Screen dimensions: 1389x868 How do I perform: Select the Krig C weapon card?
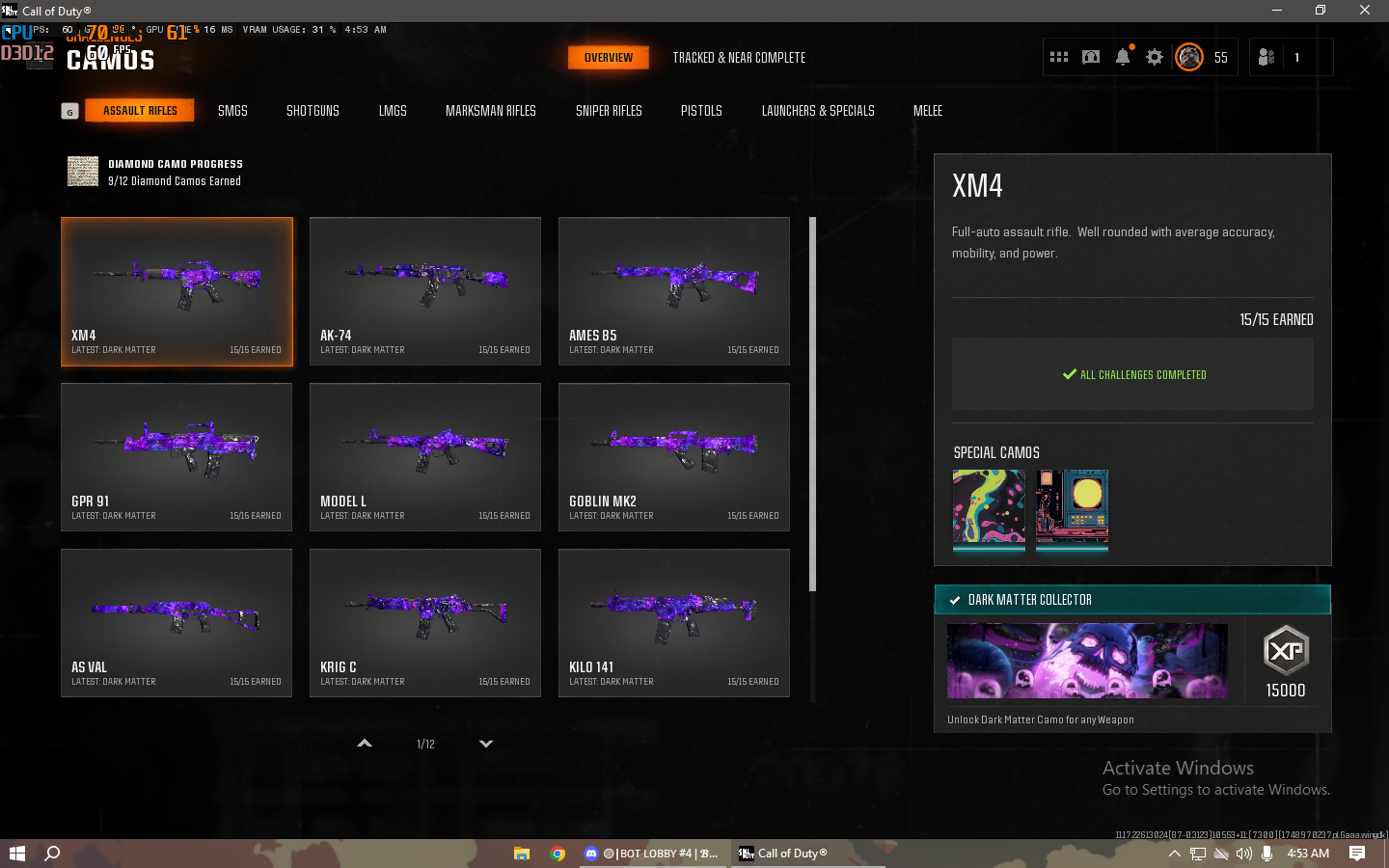coord(425,623)
